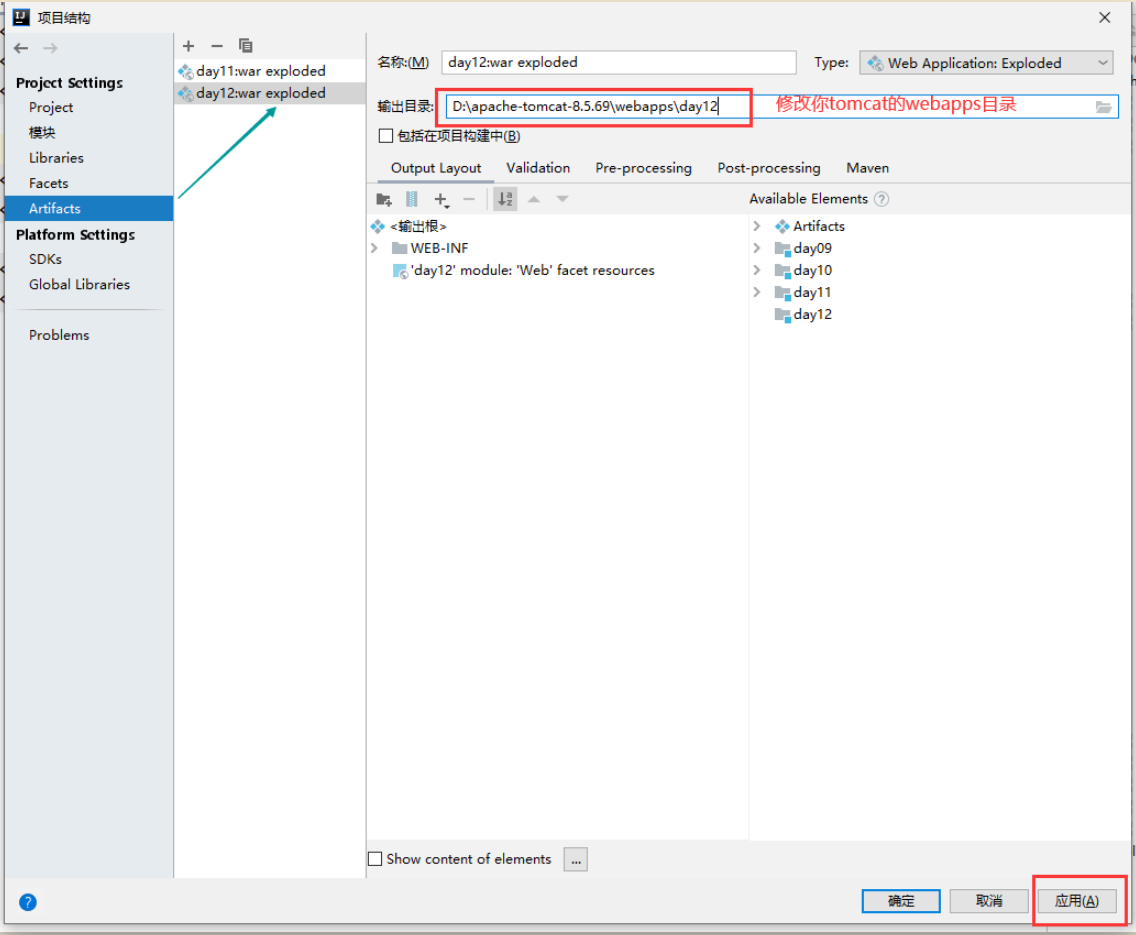Click the 应用(A) button
Image resolution: width=1136 pixels, height=935 pixels.
pyautogui.click(x=1077, y=901)
